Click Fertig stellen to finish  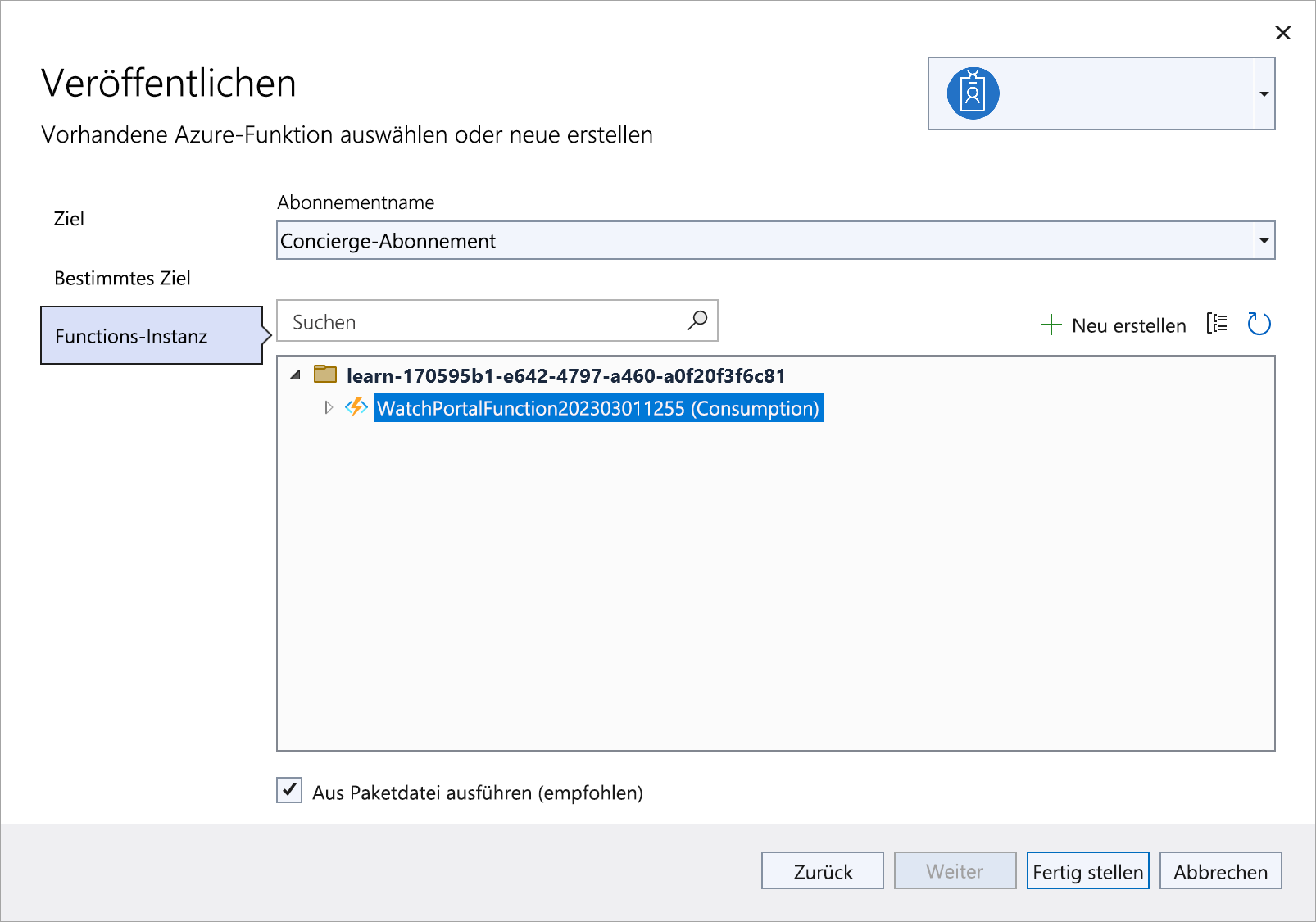pos(1088,870)
